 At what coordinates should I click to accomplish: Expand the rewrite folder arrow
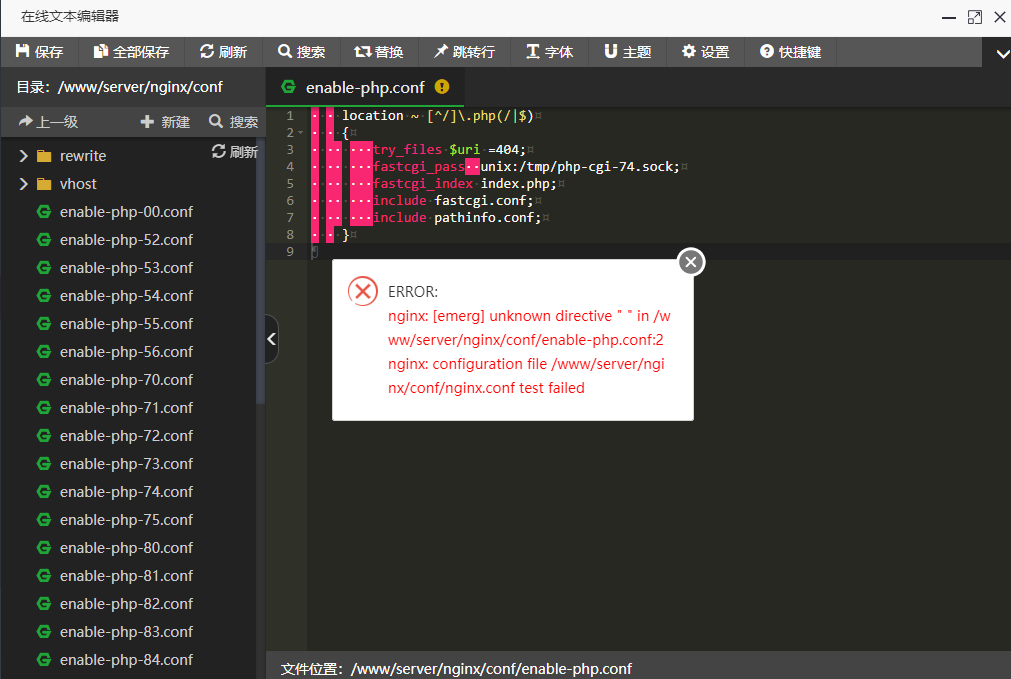tap(23, 155)
